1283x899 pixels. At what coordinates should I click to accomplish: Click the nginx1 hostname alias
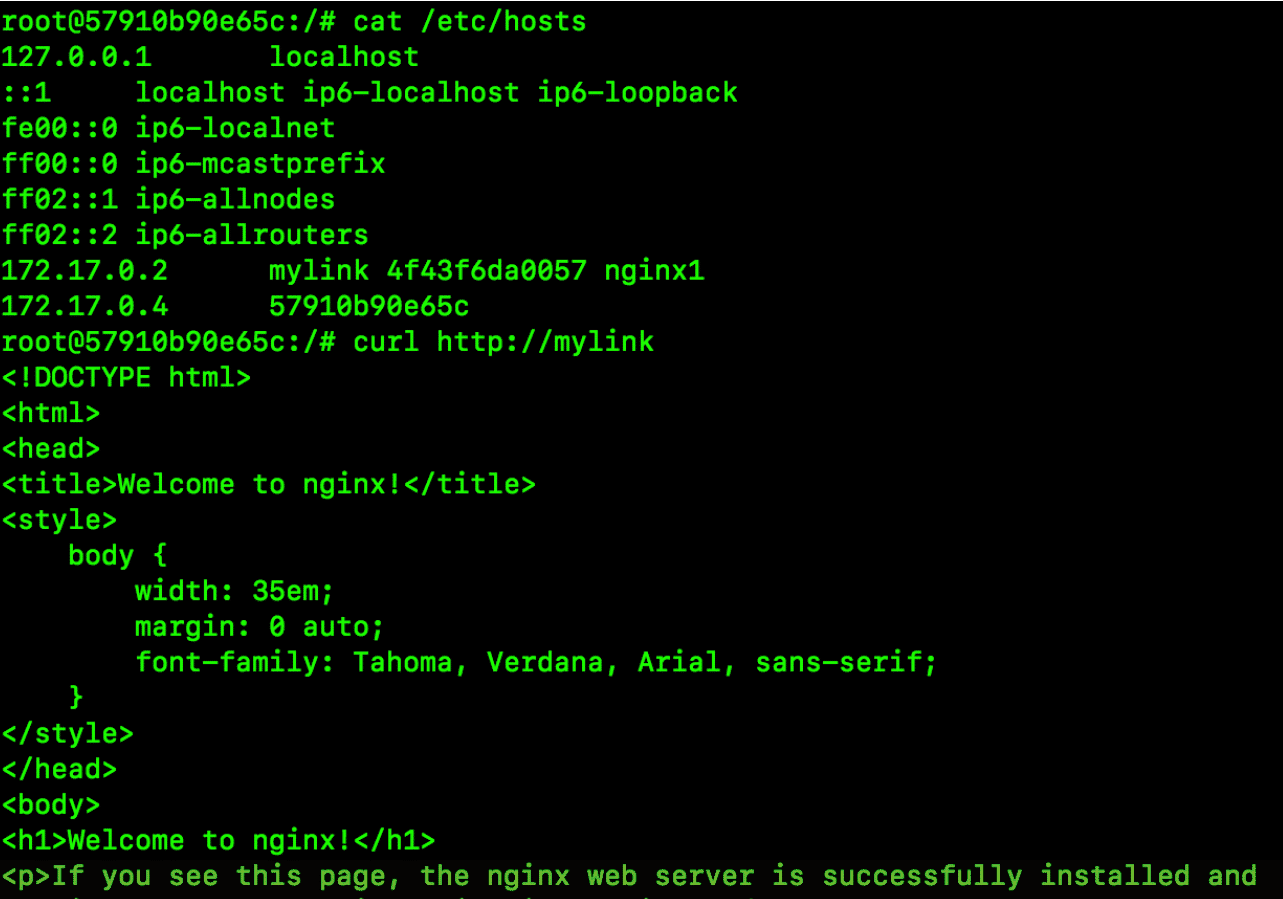click(x=654, y=271)
